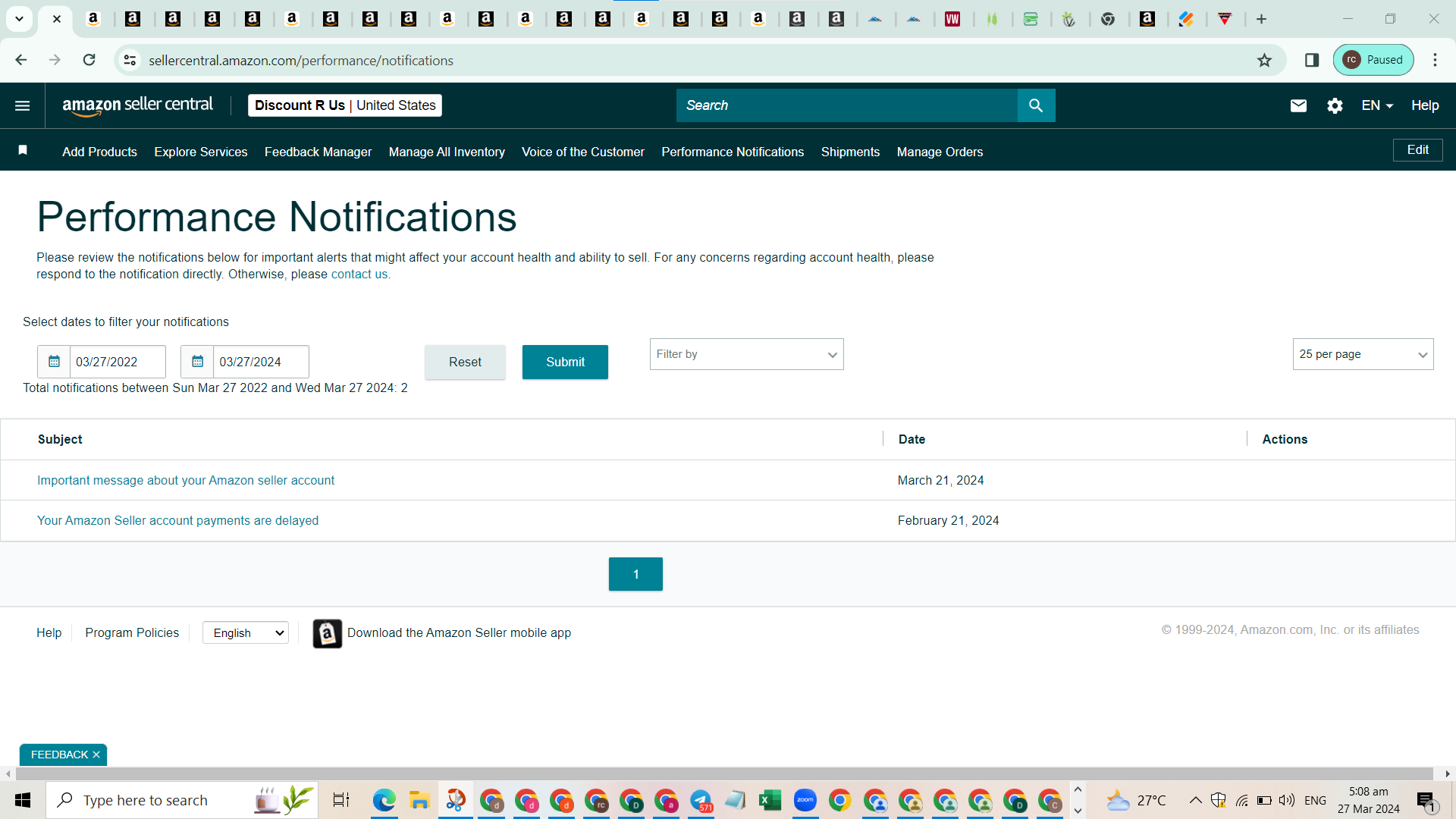Open the settings gear icon
Image resolution: width=1456 pixels, height=819 pixels.
(x=1335, y=105)
